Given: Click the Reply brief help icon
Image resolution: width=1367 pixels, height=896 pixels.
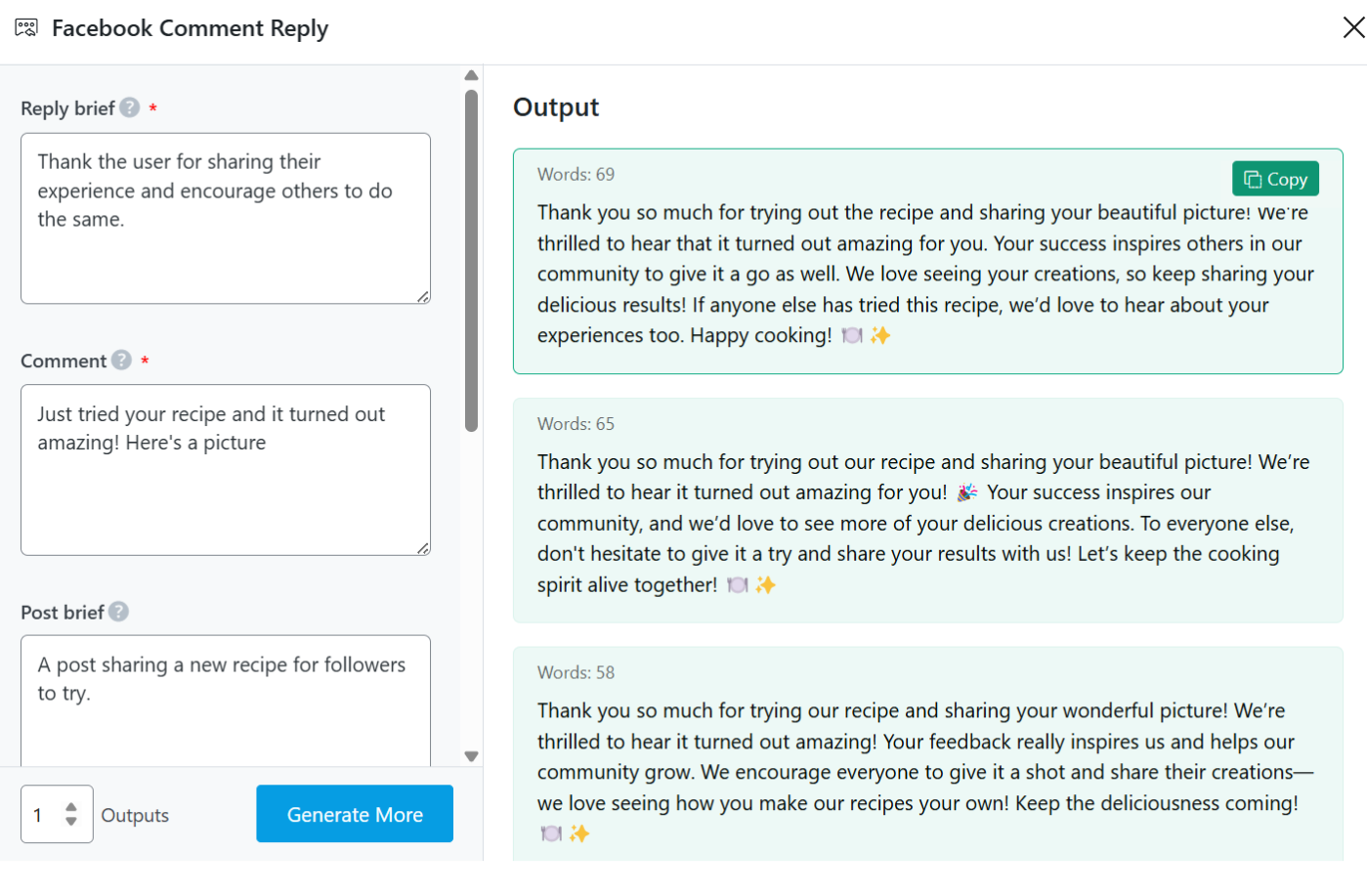Looking at the screenshot, I should (130, 107).
